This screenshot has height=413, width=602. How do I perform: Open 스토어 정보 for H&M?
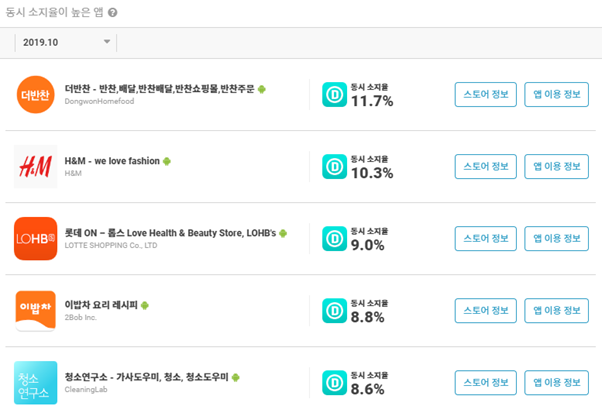coord(486,167)
